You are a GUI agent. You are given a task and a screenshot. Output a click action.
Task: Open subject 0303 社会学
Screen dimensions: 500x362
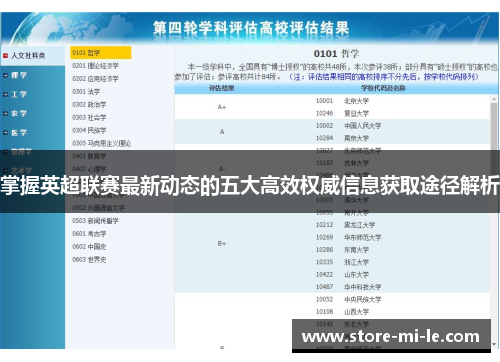[x=89, y=117]
